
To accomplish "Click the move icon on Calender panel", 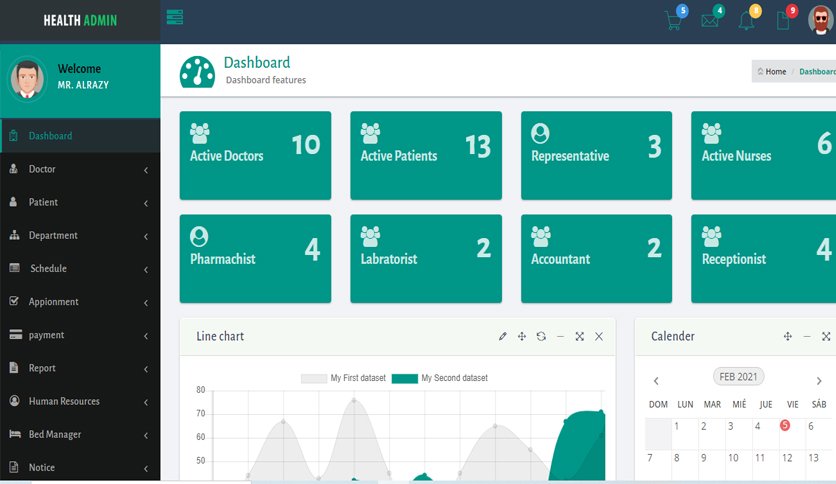I will point(787,336).
